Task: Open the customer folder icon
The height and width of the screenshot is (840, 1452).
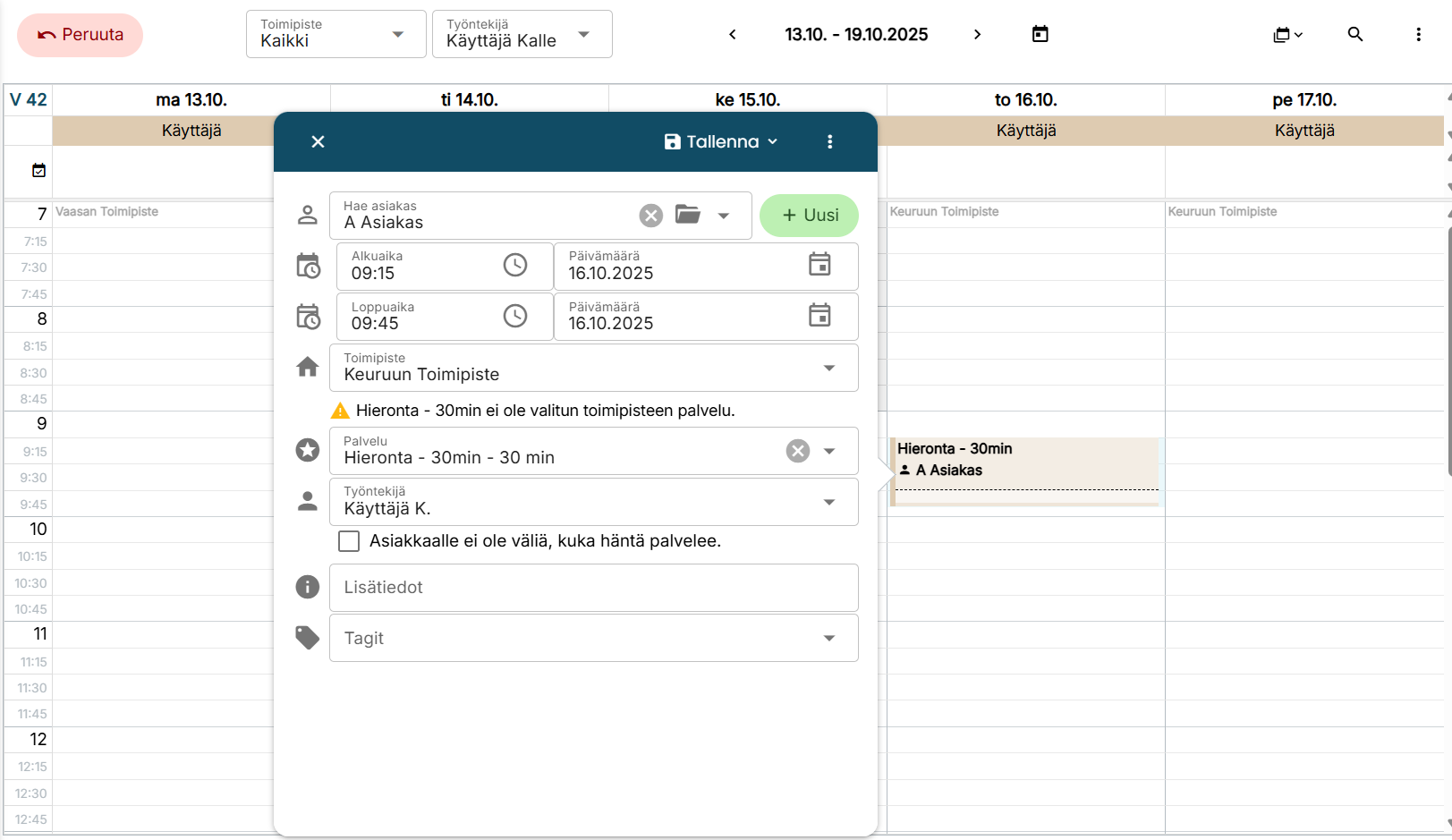Action: (x=687, y=215)
